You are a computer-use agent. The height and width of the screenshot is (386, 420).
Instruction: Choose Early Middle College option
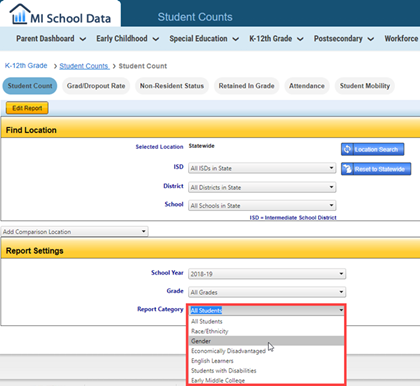click(x=266, y=380)
